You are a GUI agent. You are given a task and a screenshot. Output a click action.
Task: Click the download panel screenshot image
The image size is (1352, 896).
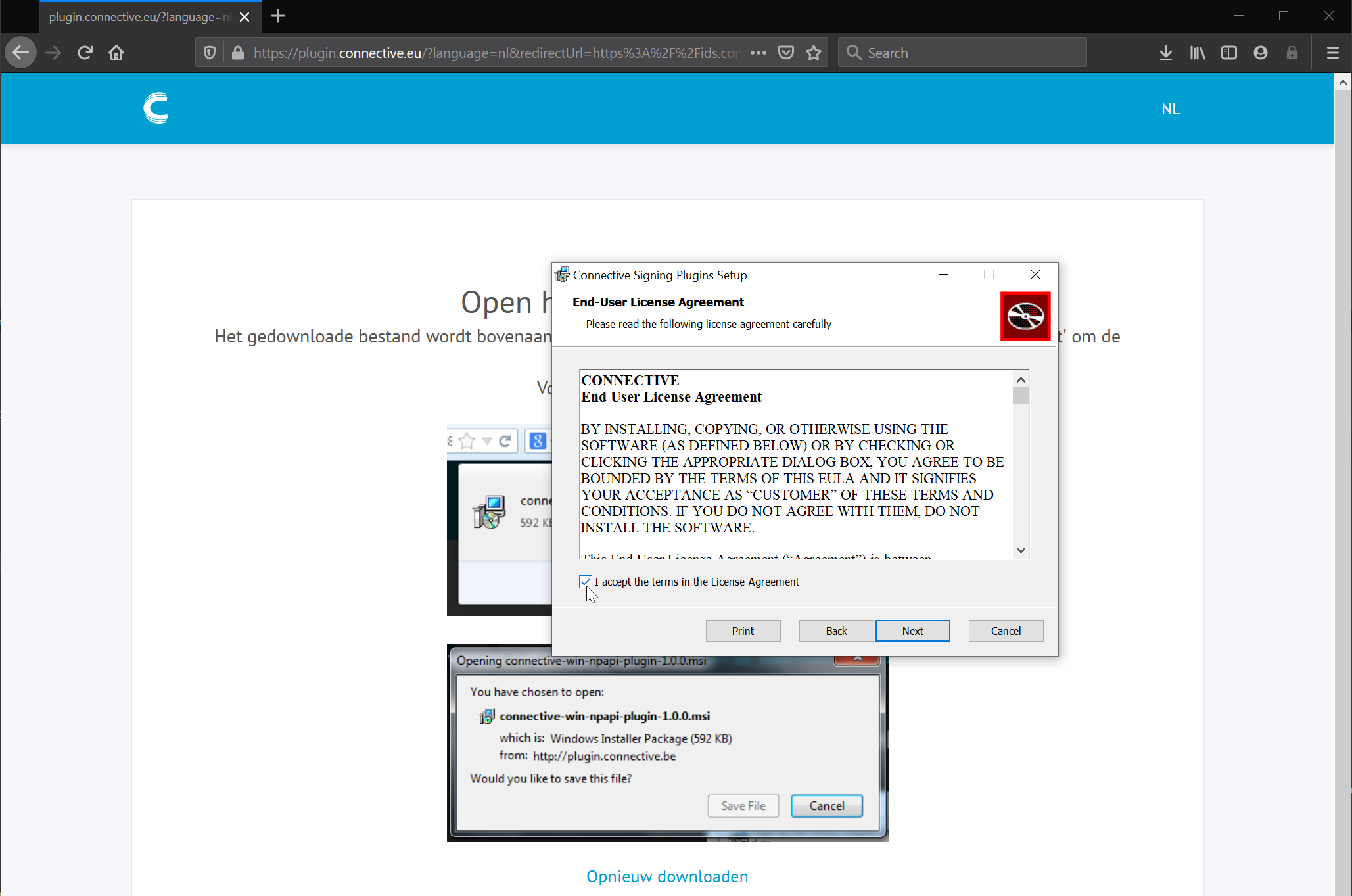coord(499,520)
